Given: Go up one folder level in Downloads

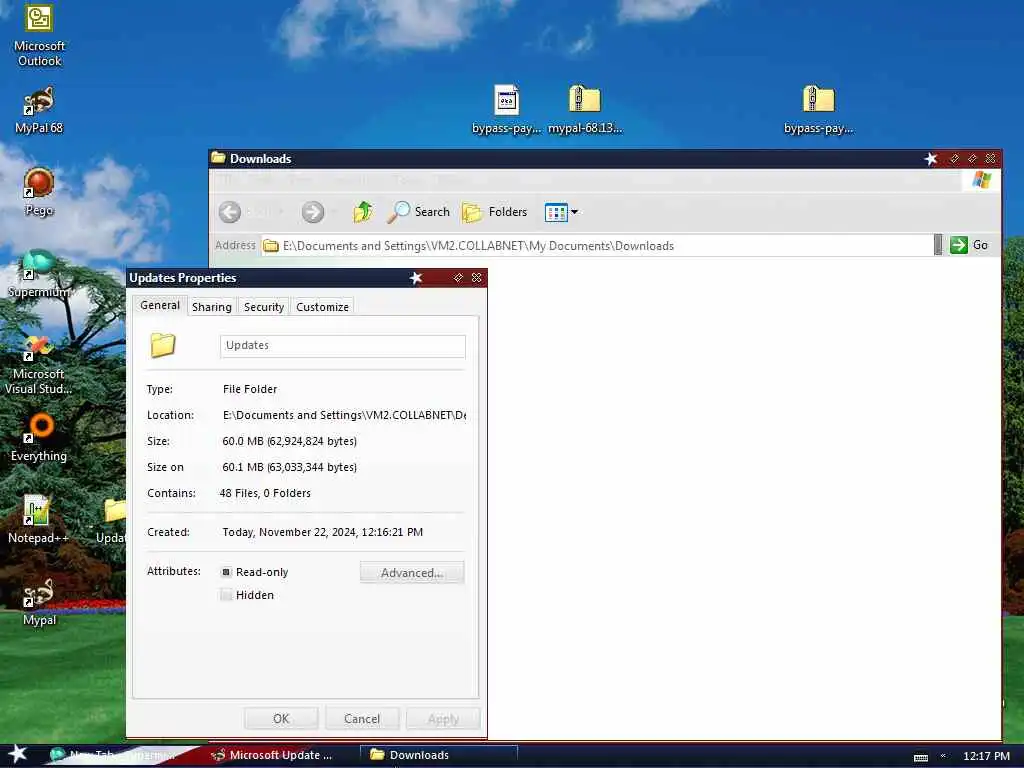Looking at the screenshot, I should click(363, 212).
